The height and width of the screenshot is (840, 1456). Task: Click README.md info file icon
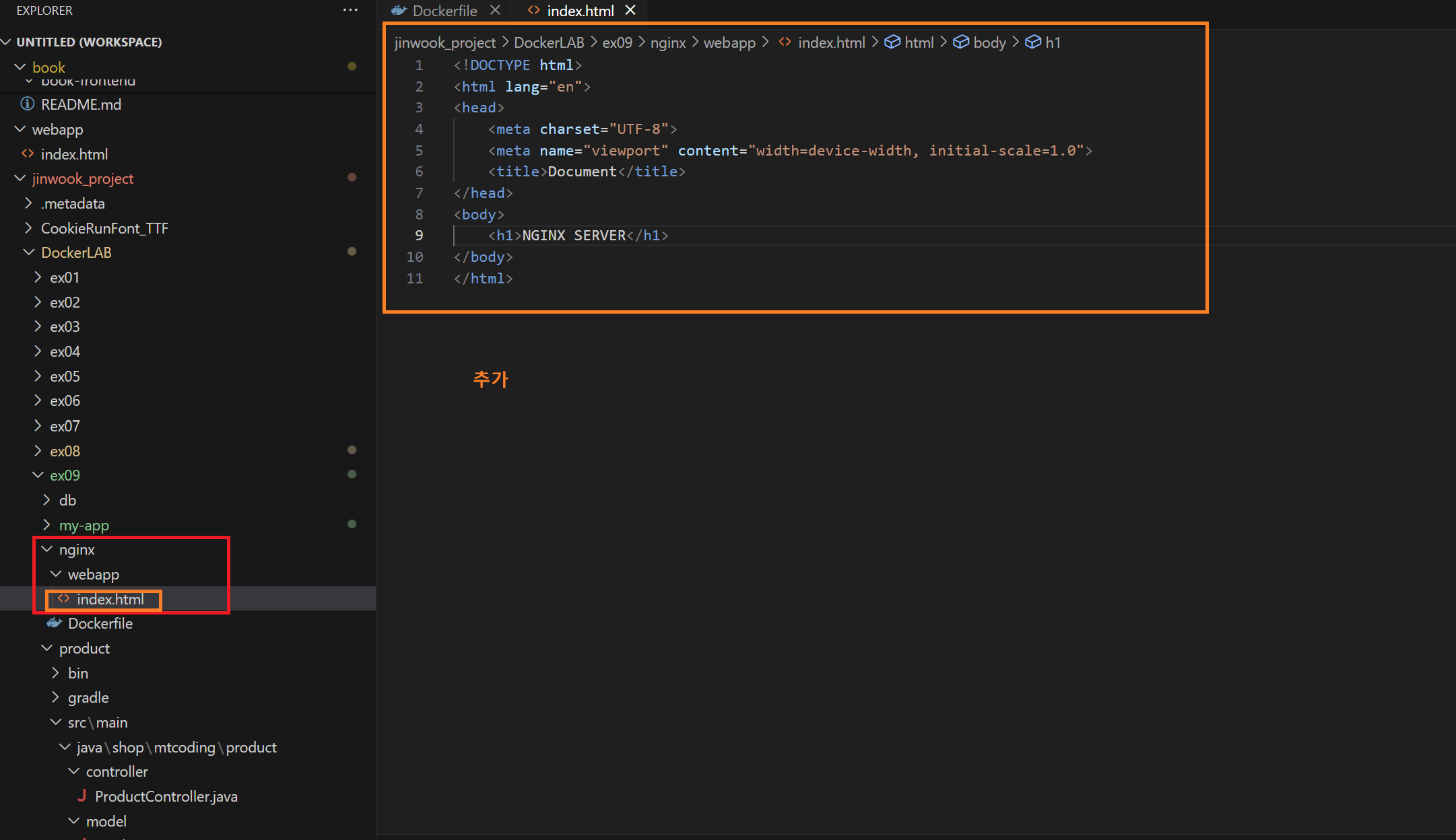point(27,104)
